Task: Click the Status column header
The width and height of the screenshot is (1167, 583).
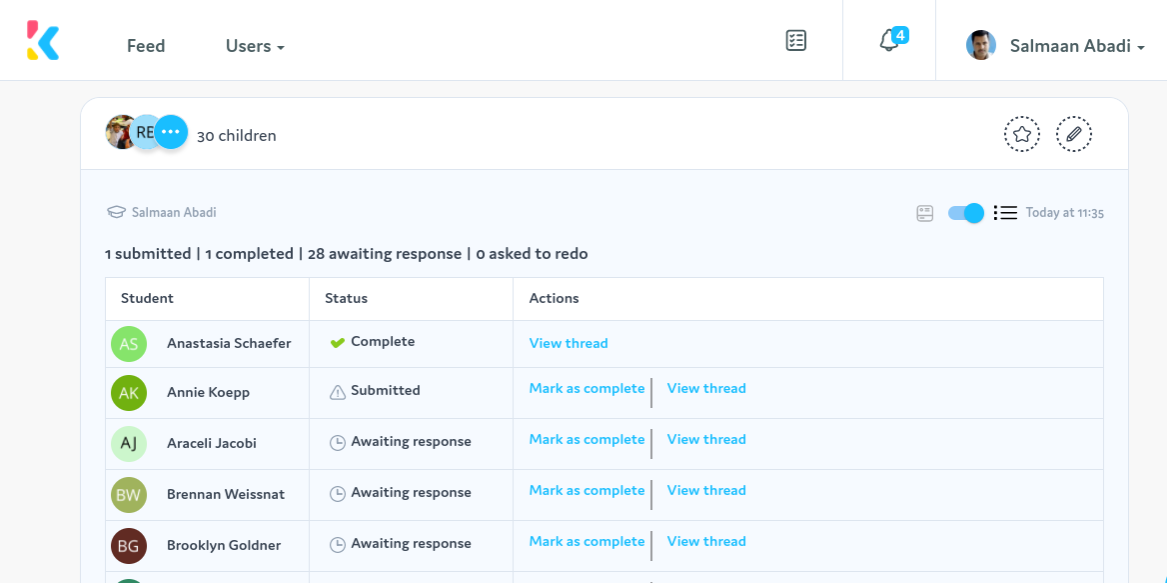Action: click(x=346, y=299)
